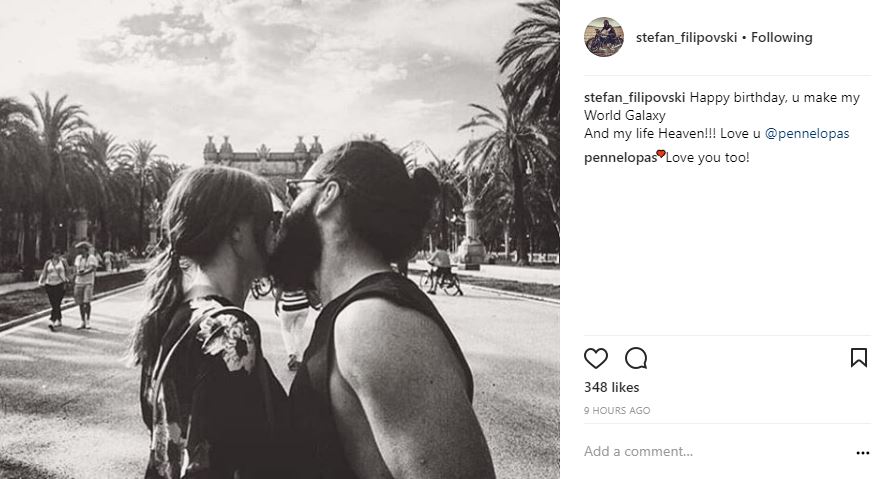Save the post with the bookmark icon
The width and height of the screenshot is (892, 479).
[x=858, y=358]
